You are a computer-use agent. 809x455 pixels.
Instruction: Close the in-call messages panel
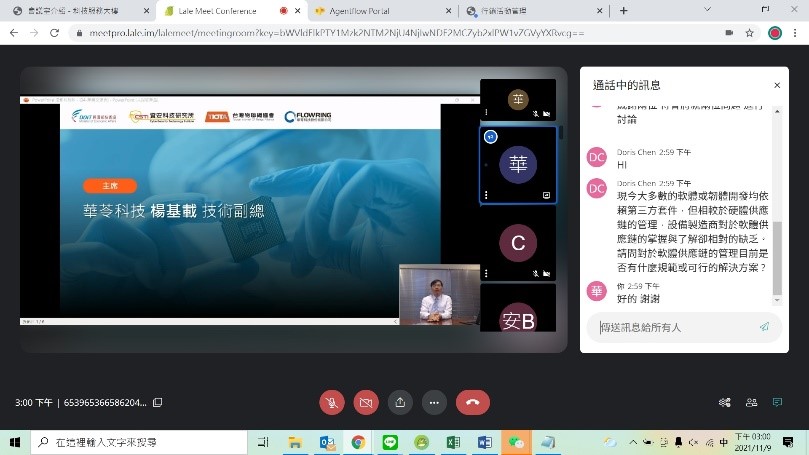point(777,85)
